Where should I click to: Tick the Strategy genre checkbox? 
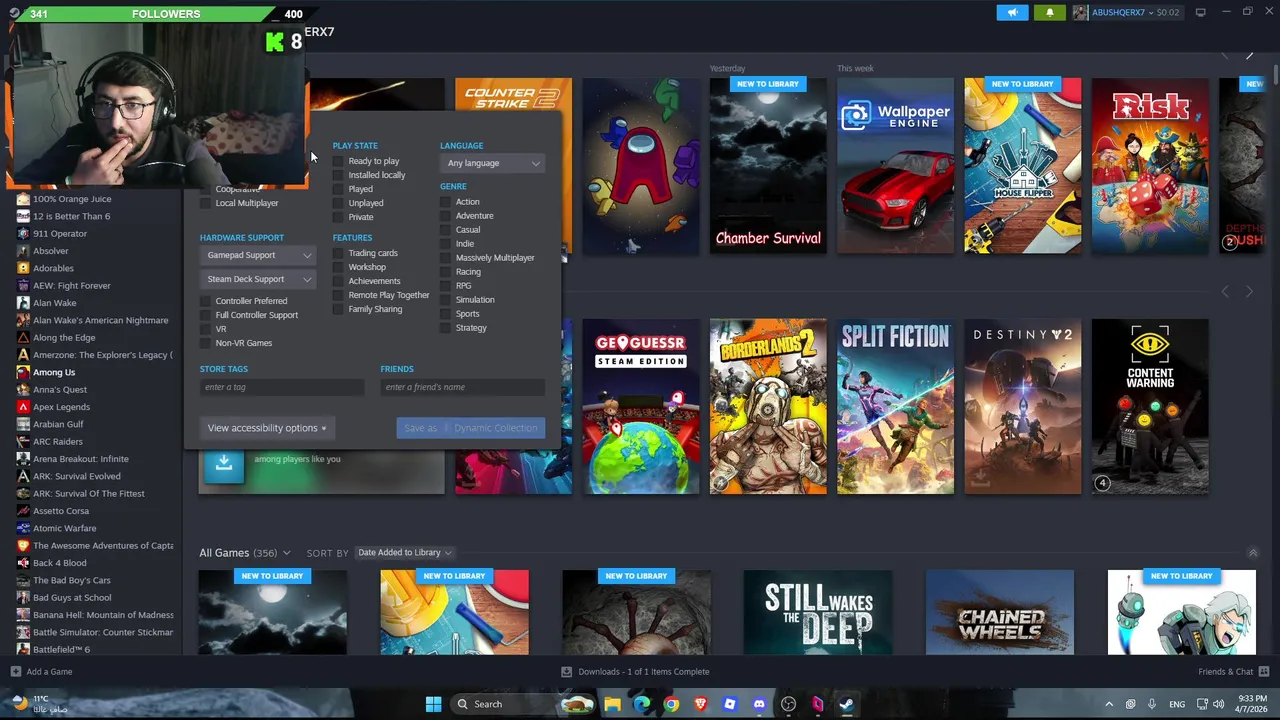tap(446, 328)
